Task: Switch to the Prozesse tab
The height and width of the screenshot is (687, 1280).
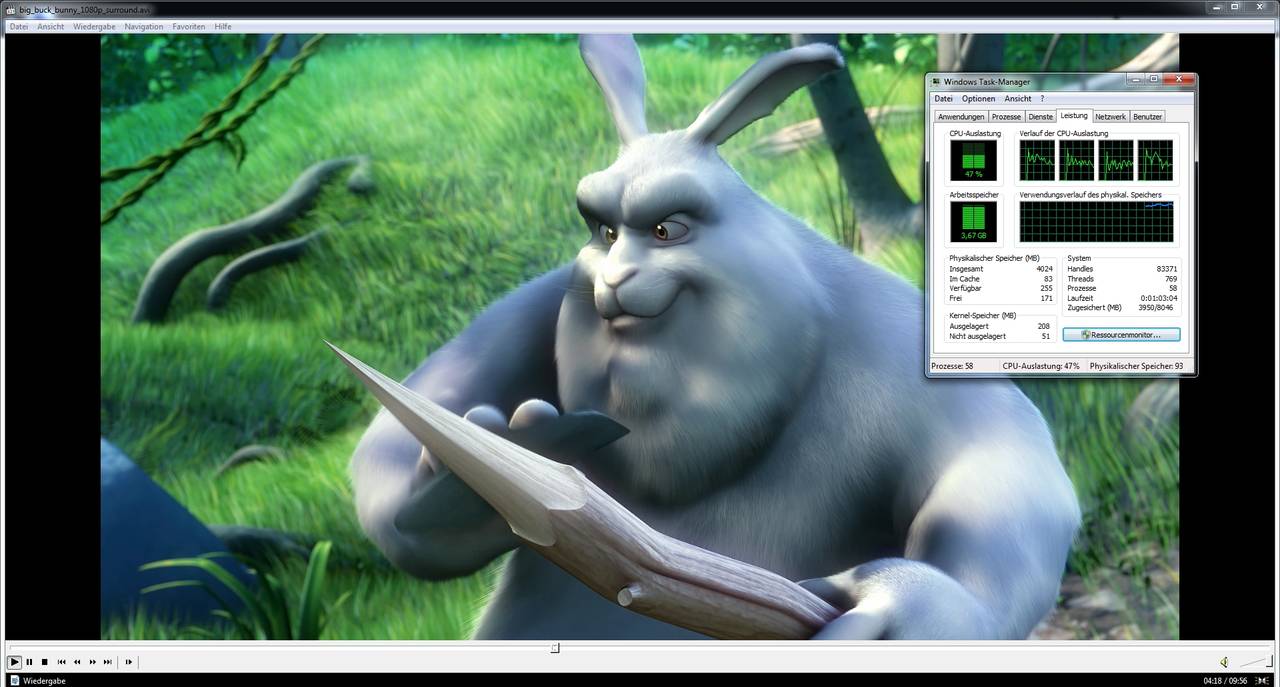Action: 1006,117
